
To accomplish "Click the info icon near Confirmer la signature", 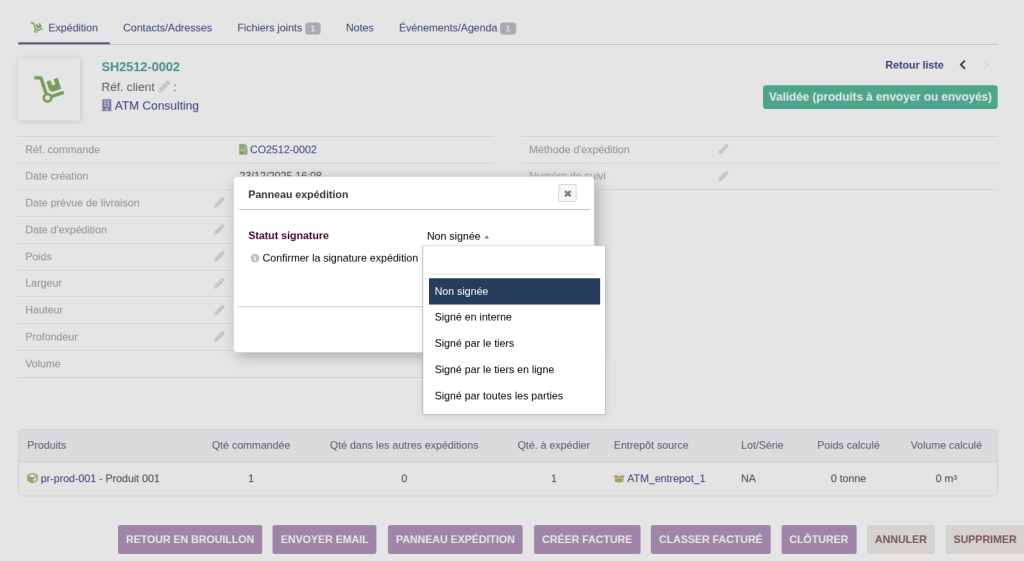I will pyautogui.click(x=255, y=258).
